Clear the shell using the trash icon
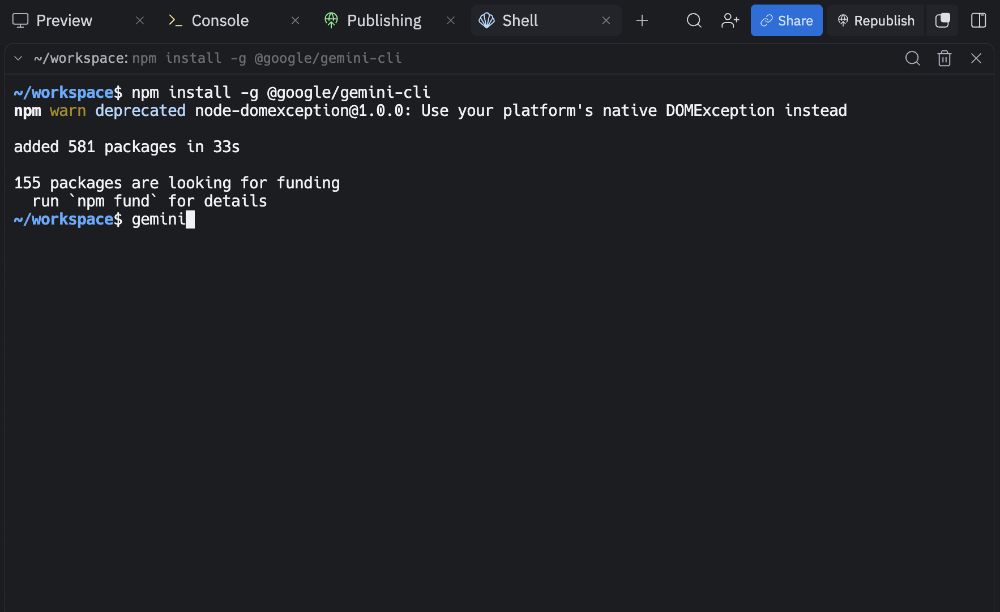1000x612 pixels. 944,58
